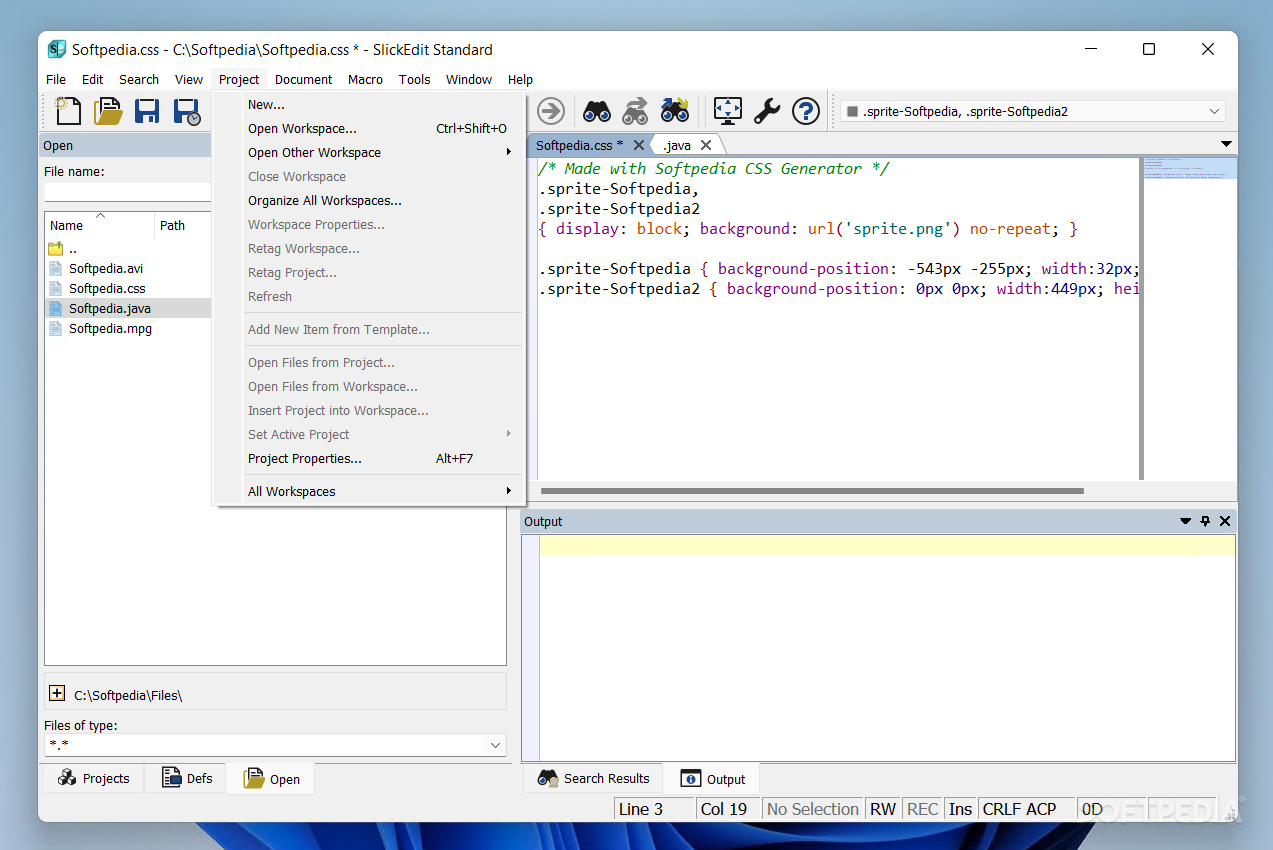
Task: Click the Open File folder icon
Action: point(108,110)
